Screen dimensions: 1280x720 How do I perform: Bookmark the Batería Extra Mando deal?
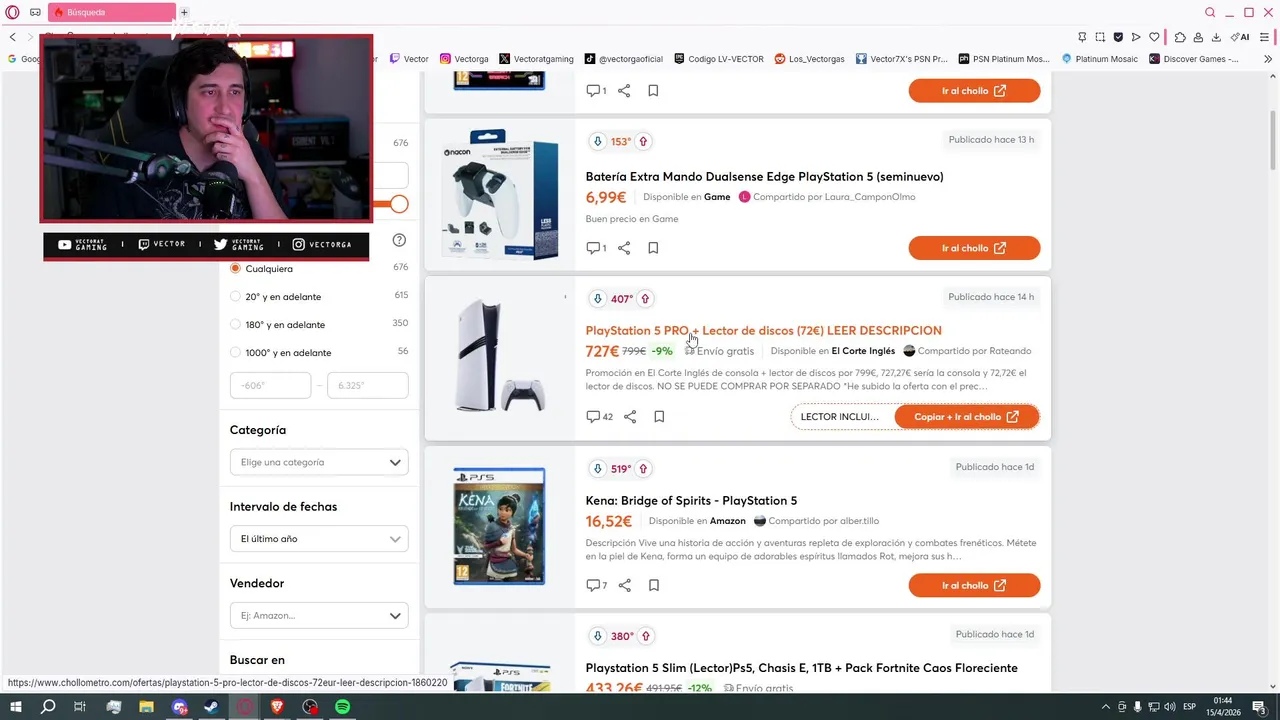point(653,248)
